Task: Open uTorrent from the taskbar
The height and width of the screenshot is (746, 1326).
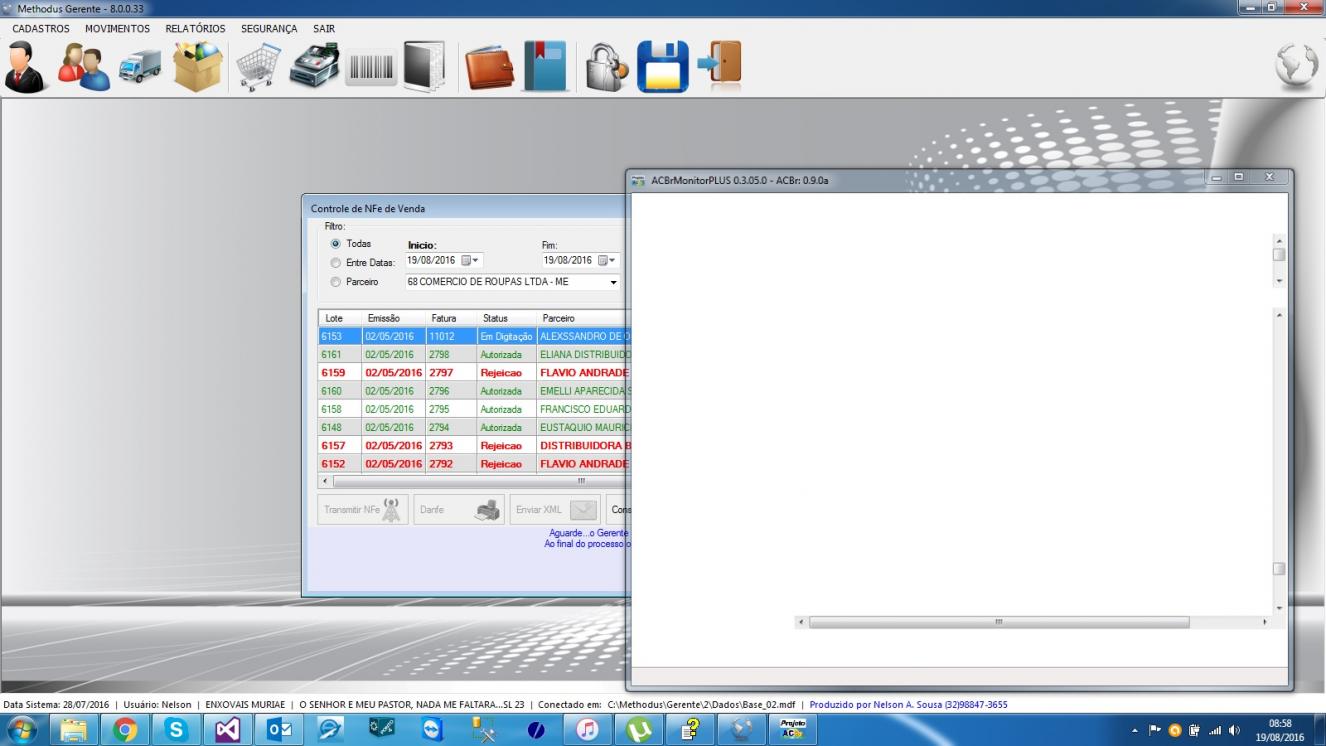Action: coord(639,730)
